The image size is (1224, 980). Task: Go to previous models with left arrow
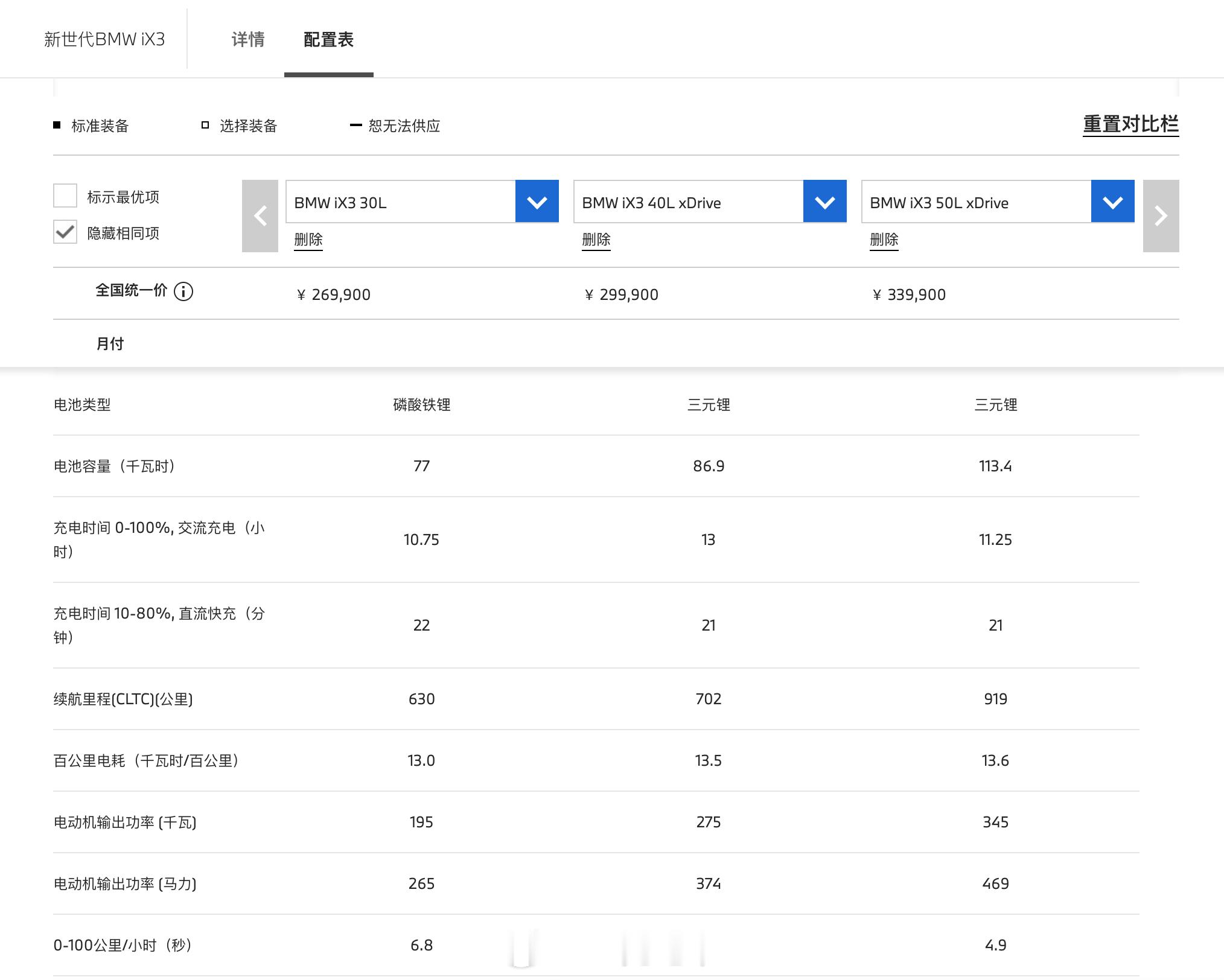coord(260,216)
